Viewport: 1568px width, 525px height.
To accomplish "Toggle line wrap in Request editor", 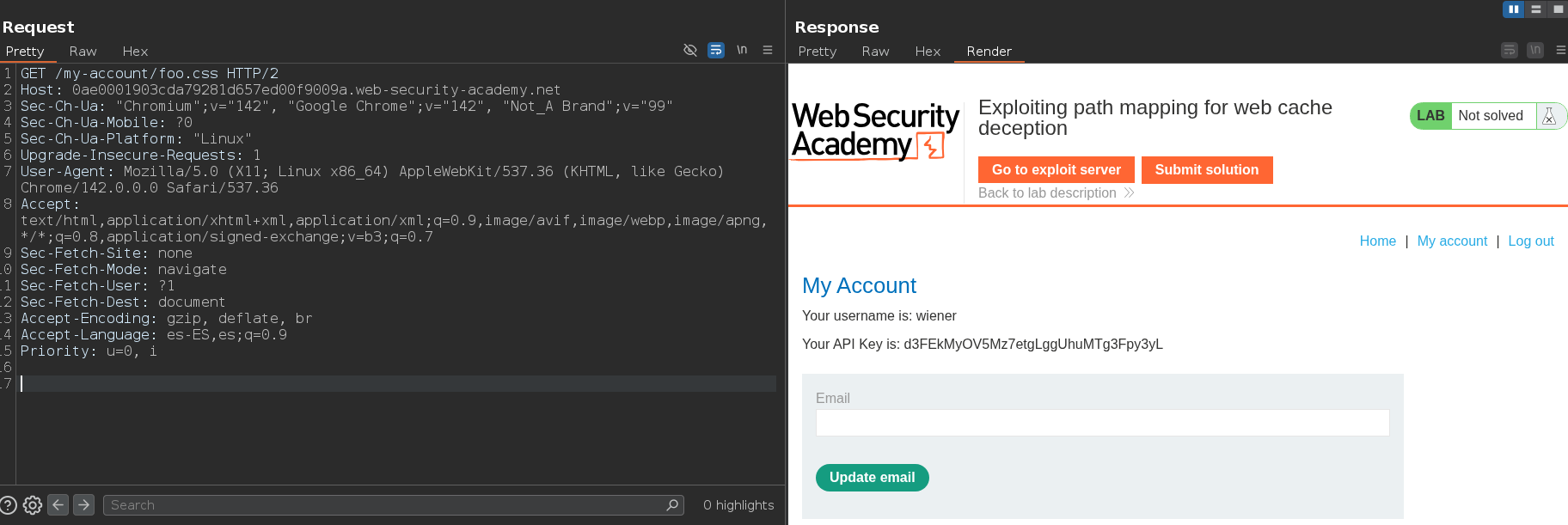I will [715, 50].
